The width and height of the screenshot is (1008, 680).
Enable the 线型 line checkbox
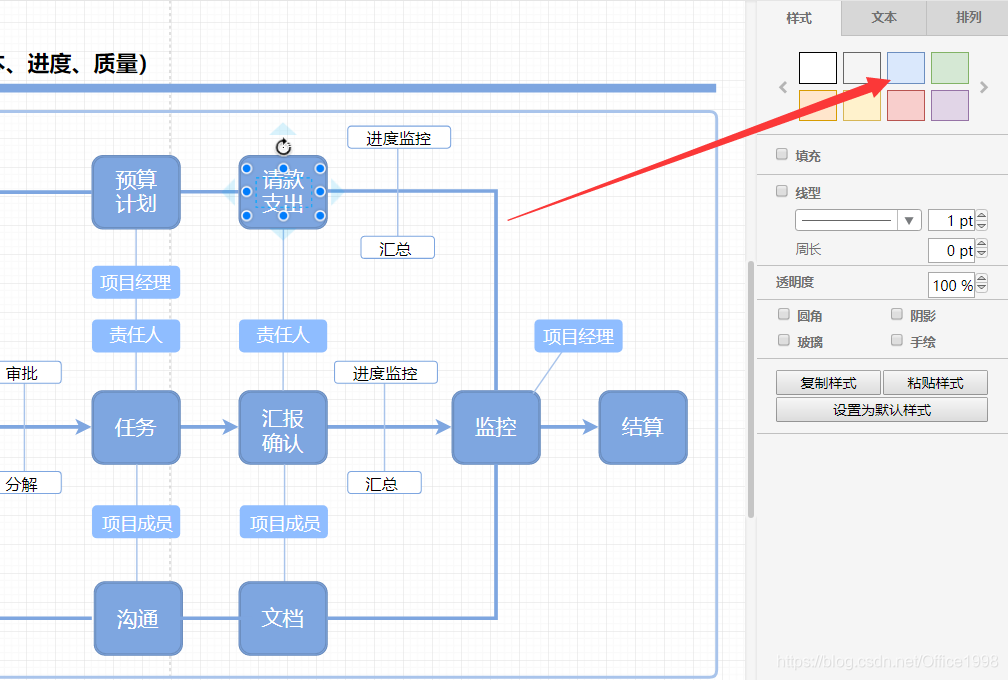[x=782, y=191]
